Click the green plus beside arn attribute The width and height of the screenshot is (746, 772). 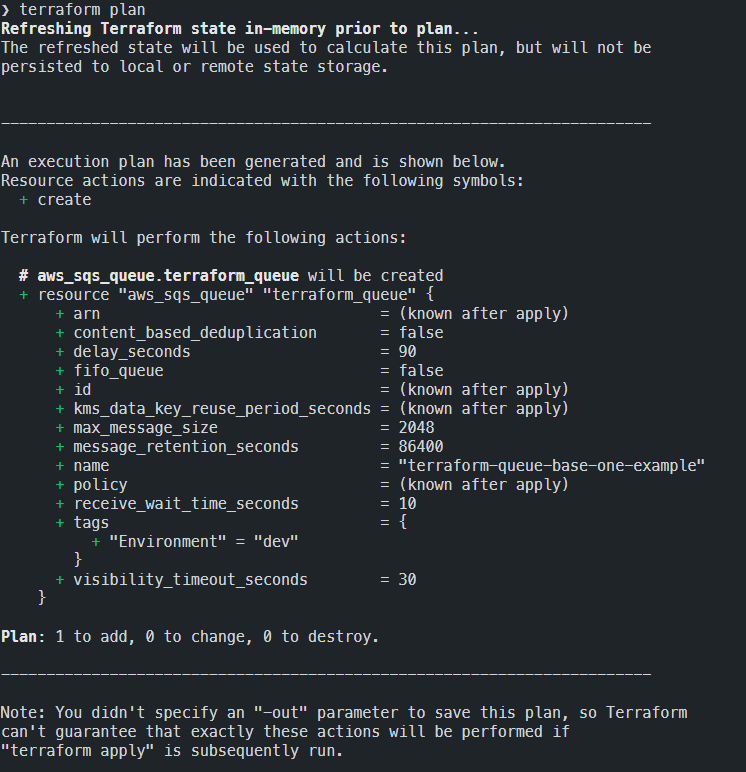(x=60, y=314)
